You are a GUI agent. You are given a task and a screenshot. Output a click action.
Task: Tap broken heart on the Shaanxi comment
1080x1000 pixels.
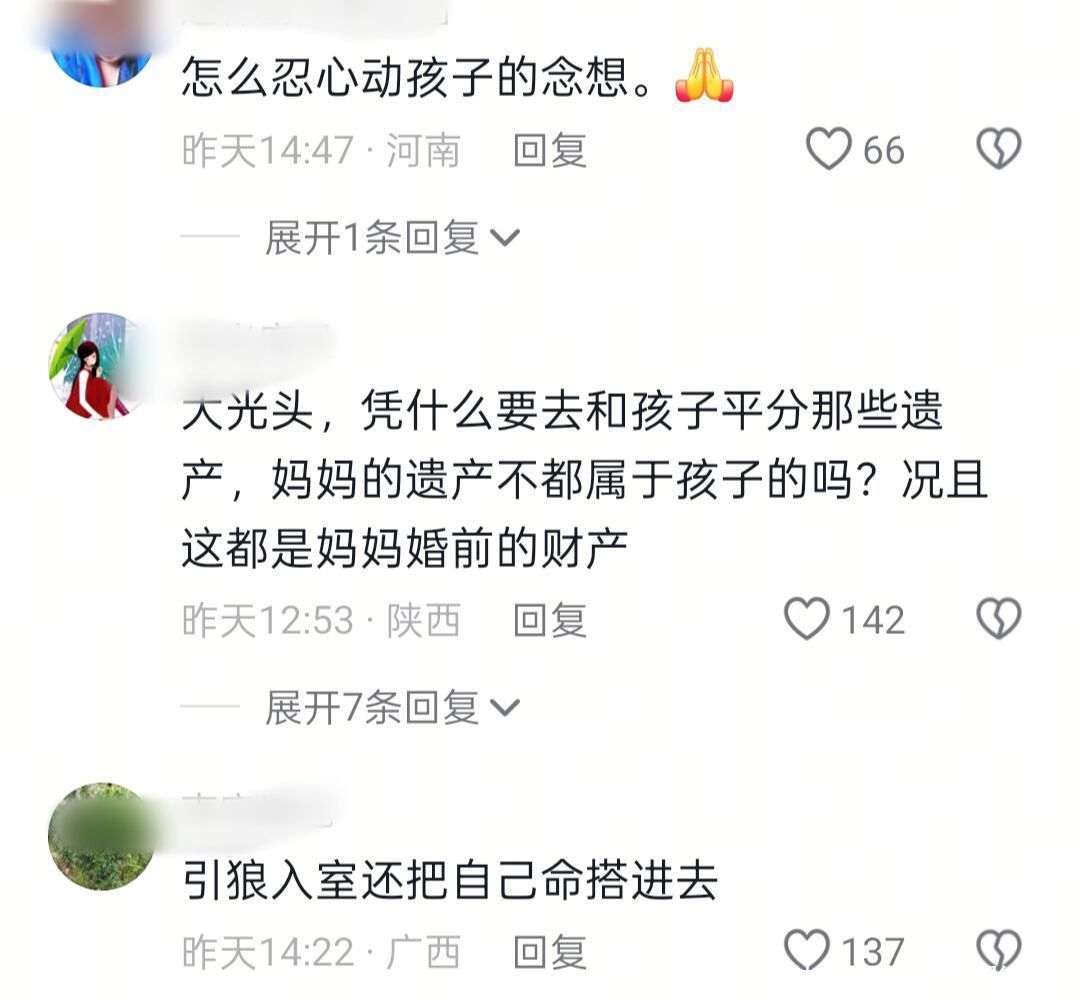pos(999,618)
